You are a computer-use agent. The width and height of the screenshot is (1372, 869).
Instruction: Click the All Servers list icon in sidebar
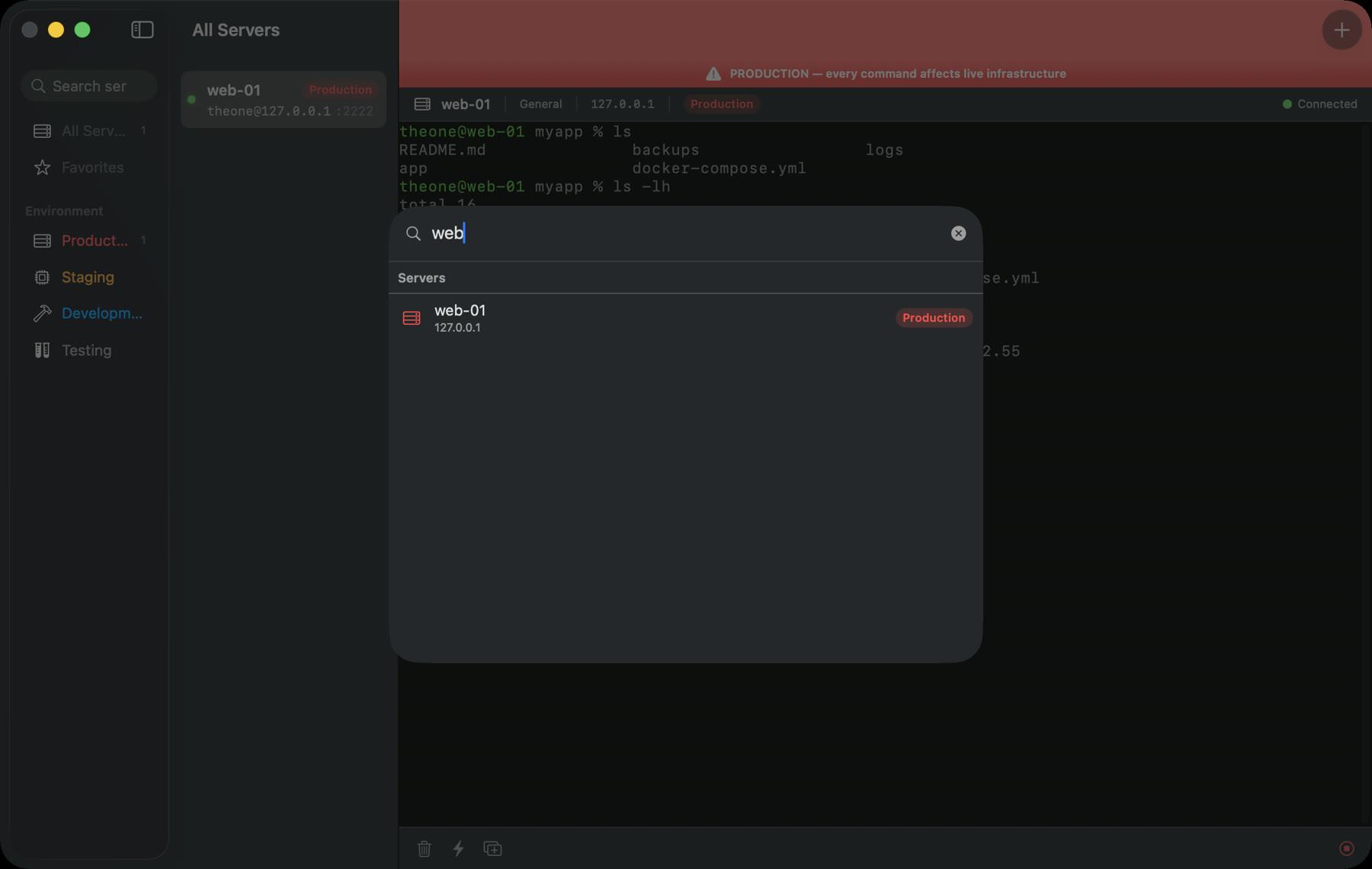pyautogui.click(x=43, y=131)
